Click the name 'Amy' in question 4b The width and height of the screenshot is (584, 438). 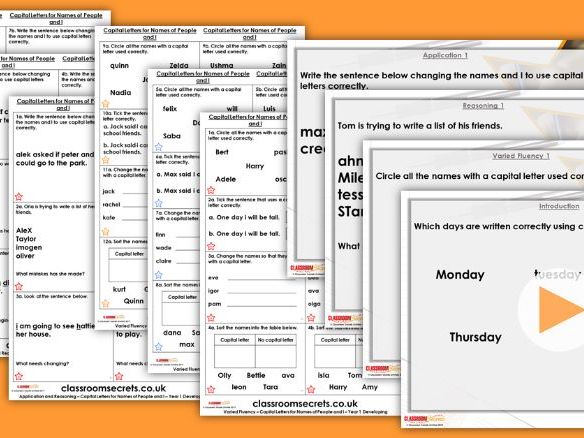coord(369,387)
